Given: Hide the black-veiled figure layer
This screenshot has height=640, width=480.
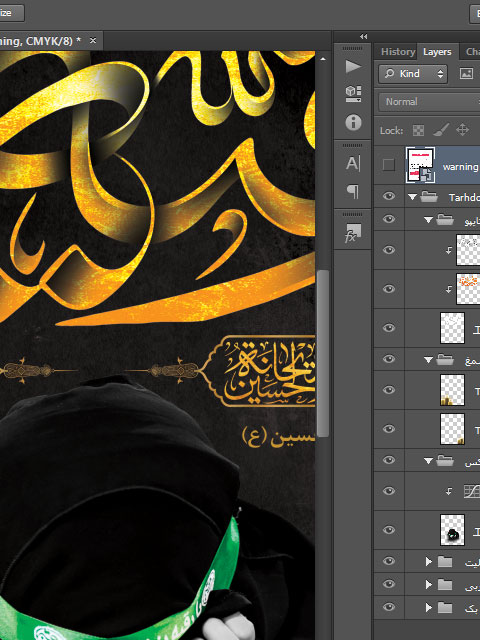Looking at the screenshot, I should click(389, 530).
